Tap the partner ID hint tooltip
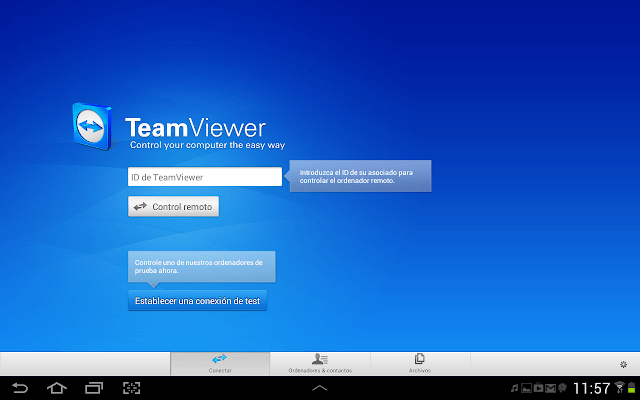This screenshot has height=400, width=640. (x=361, y=177)
